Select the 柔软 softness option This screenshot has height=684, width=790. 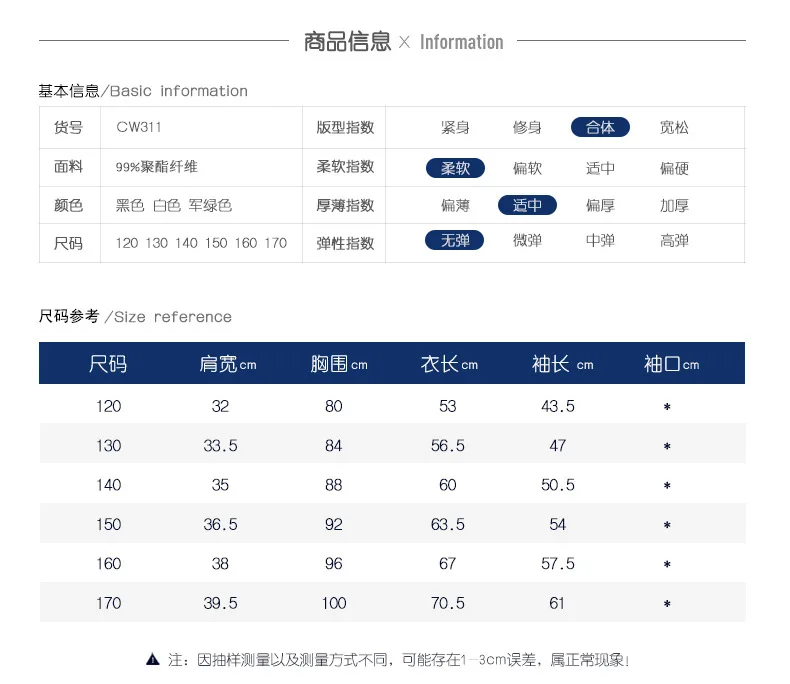tap(455, 168)
